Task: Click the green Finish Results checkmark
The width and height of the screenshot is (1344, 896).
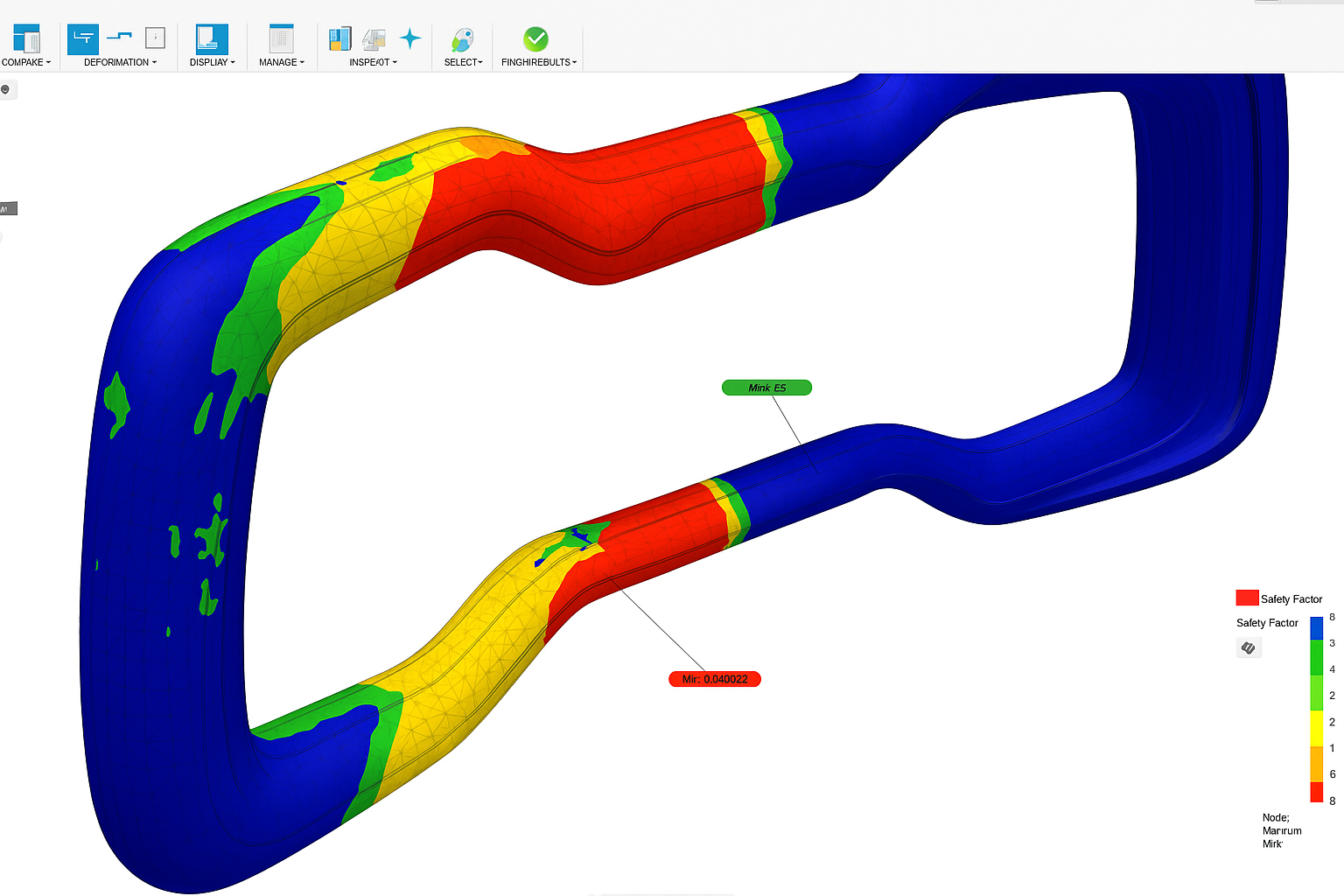Action: 536,38
